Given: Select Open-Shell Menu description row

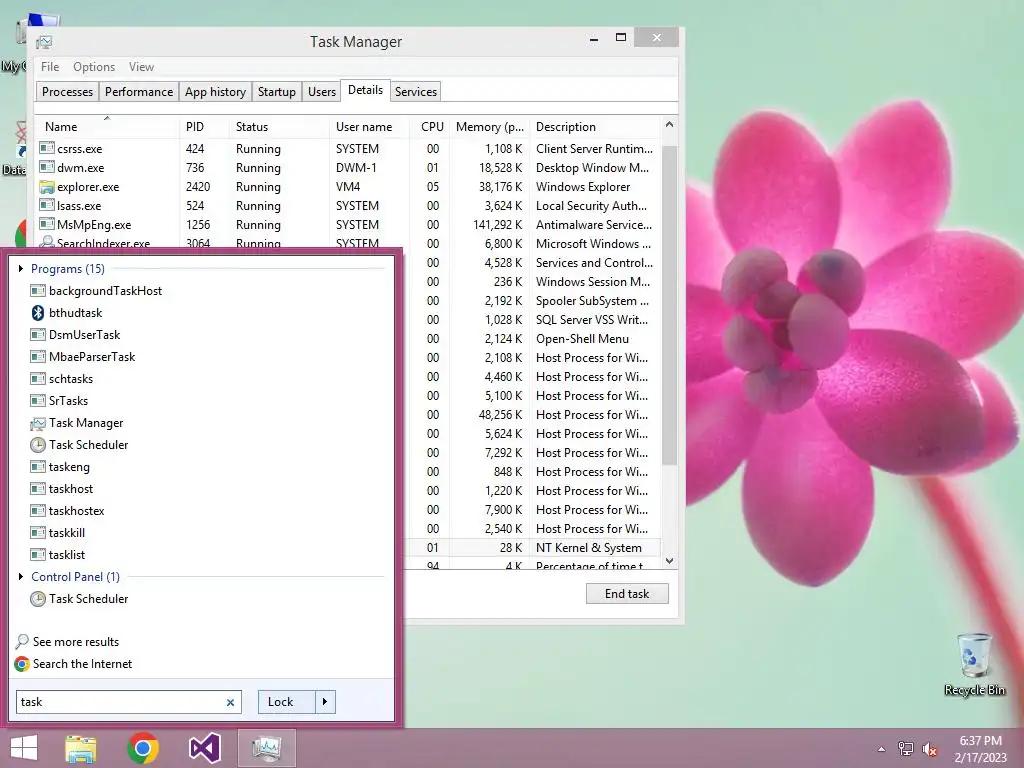Looking at the screenshot, I should (x=532, y=339).
